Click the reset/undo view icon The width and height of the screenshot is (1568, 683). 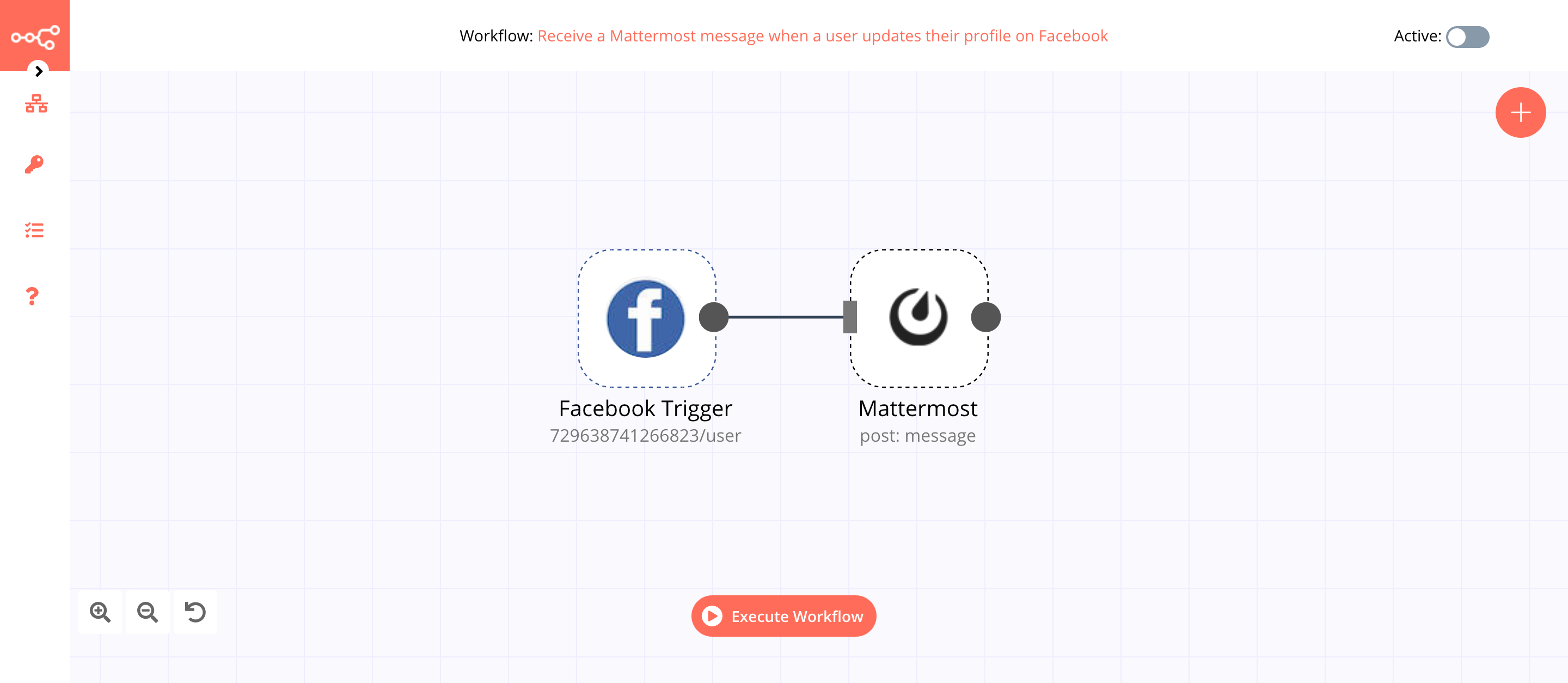[x=196, y=612]
